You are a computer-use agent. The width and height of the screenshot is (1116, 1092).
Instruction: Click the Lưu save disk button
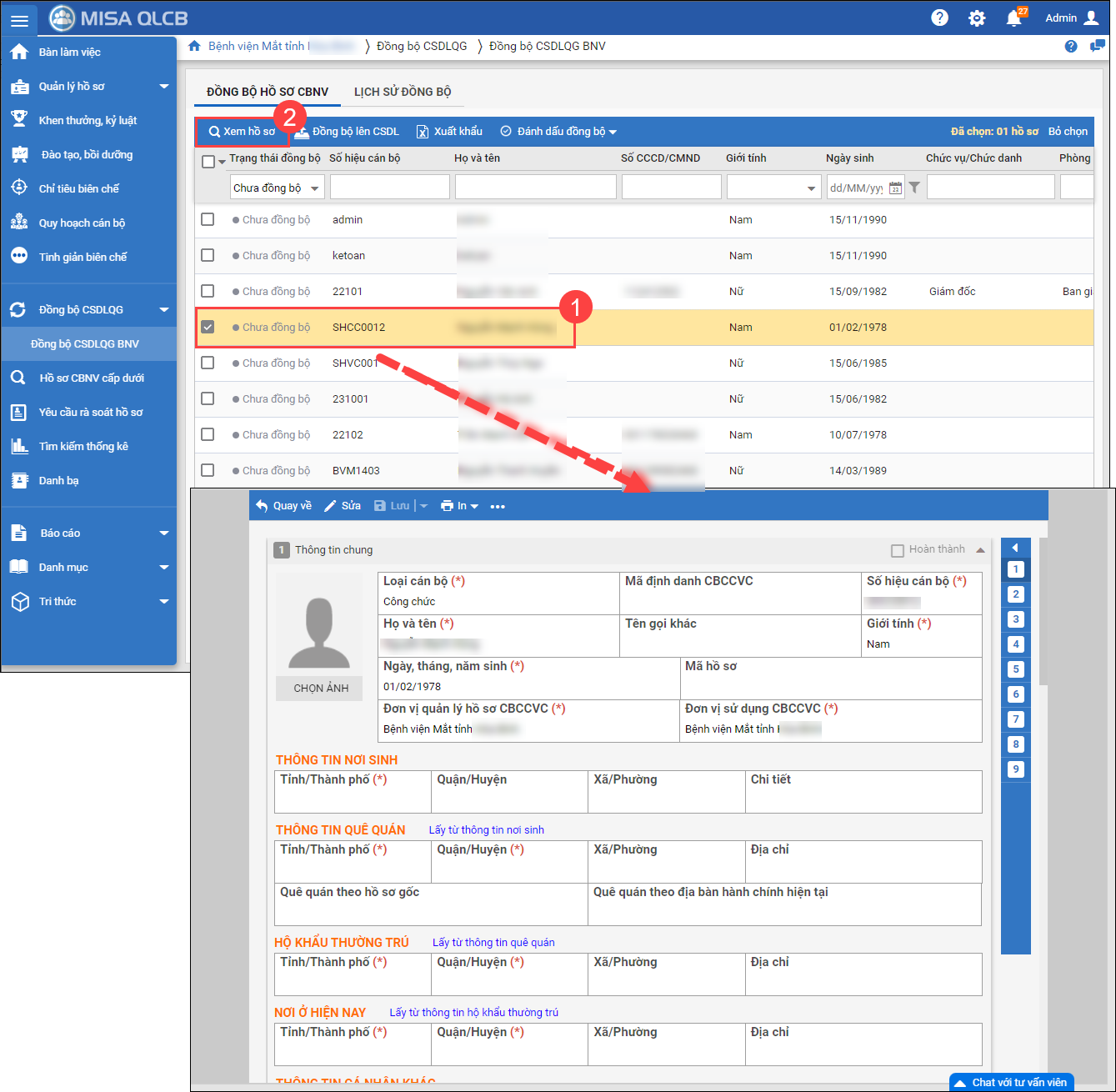[392, 506]
